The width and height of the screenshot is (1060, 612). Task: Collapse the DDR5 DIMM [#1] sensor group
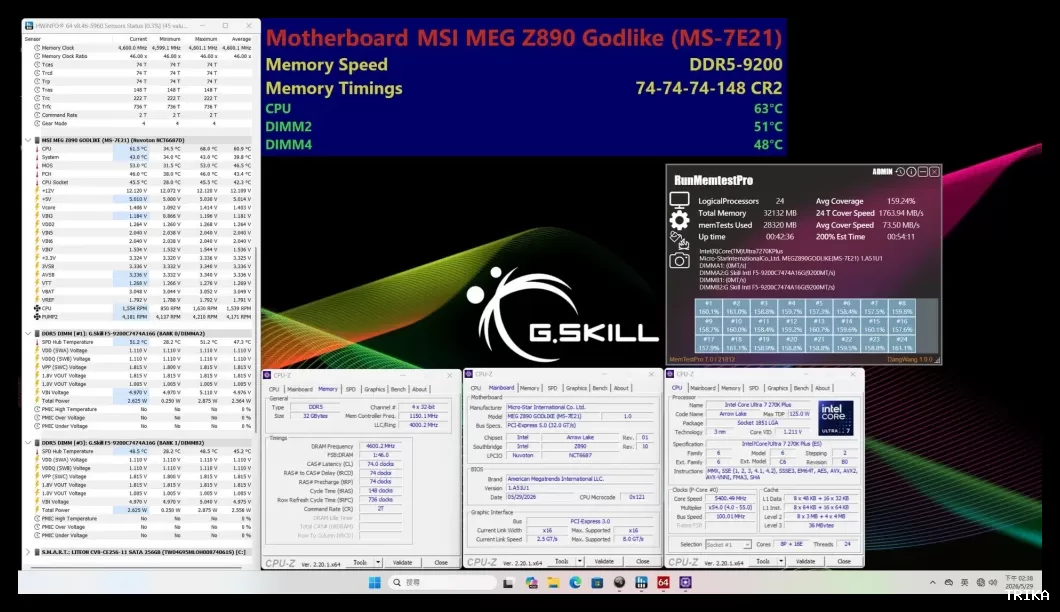[x=28, y=333]
